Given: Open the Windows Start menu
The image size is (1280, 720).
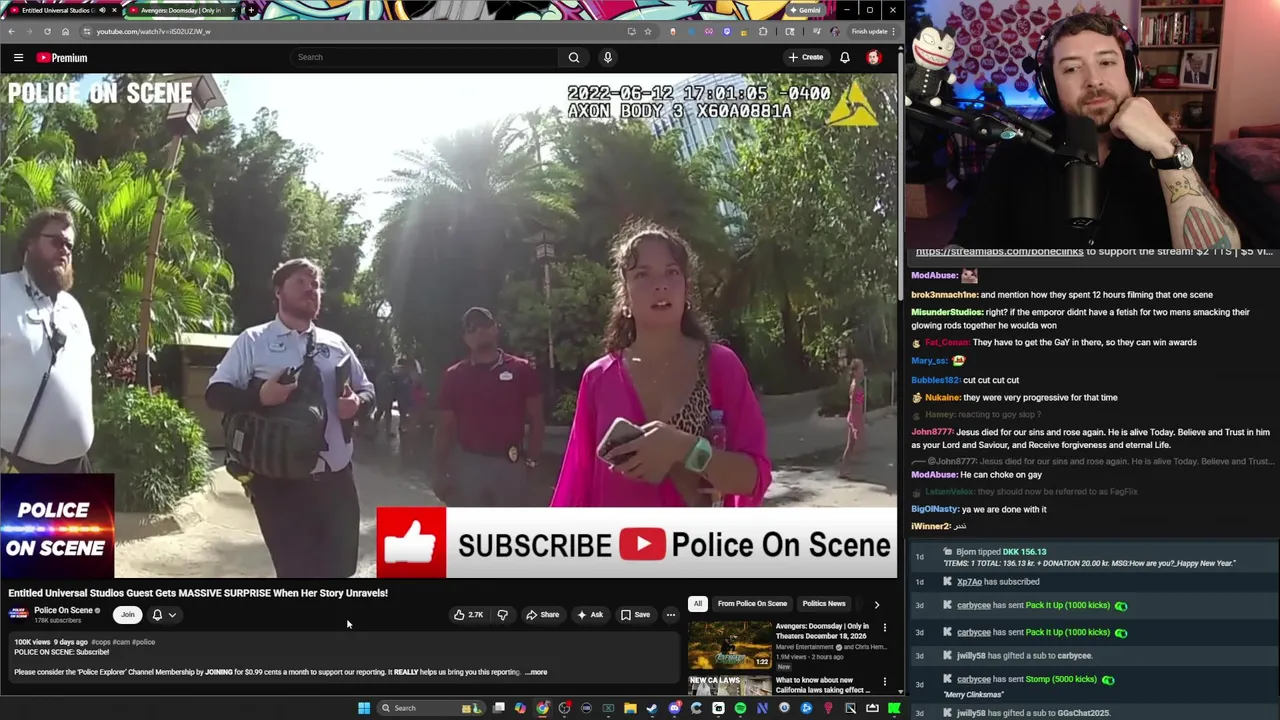Looking at the screenshot, I should (364, 708).
